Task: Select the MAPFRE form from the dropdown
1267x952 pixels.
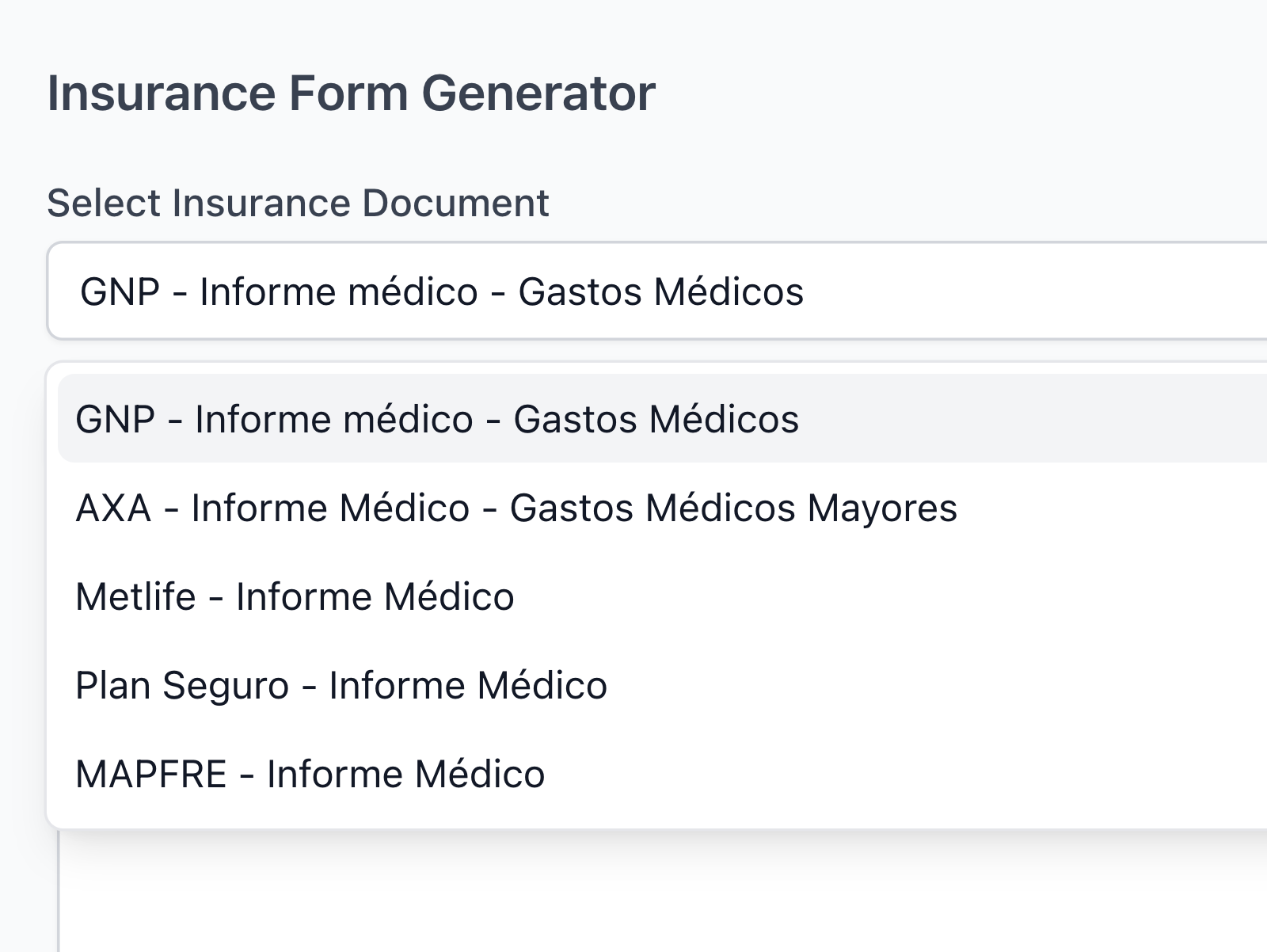Action: [x=309, y=773]
